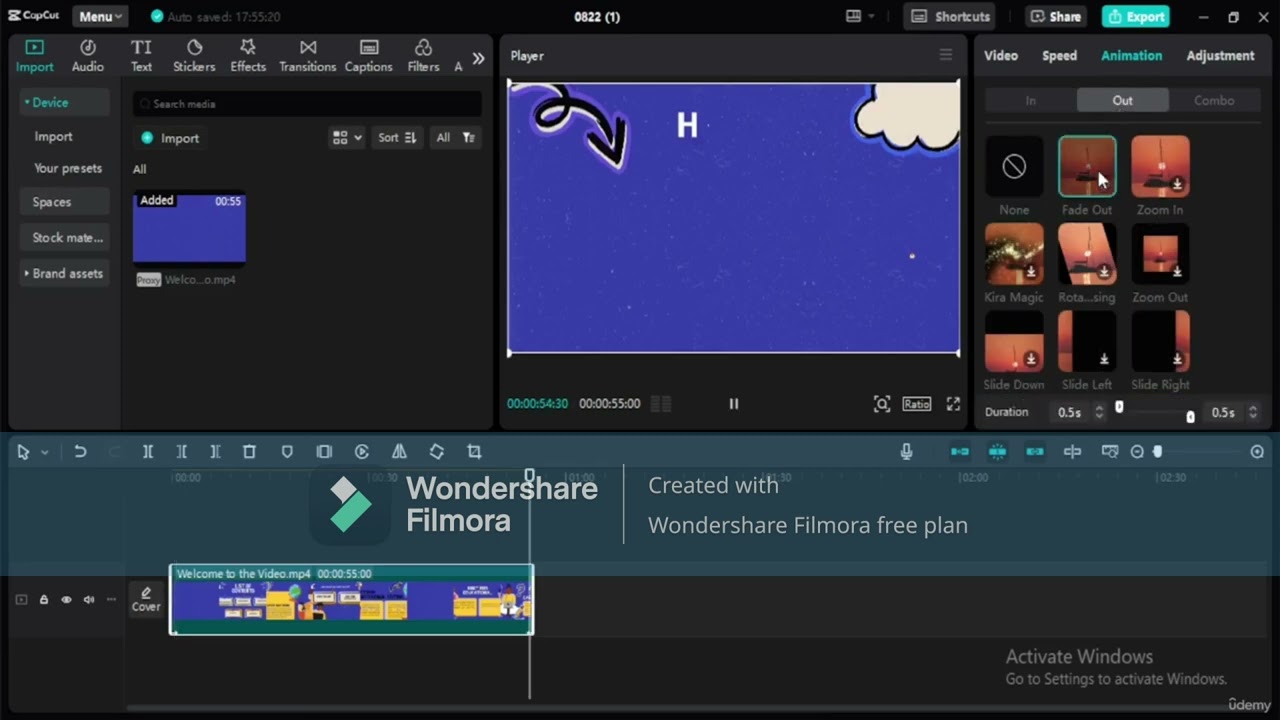Switch to the Speed tab
This screenshot has width=1280, height=720.
tap(1060, 56)
